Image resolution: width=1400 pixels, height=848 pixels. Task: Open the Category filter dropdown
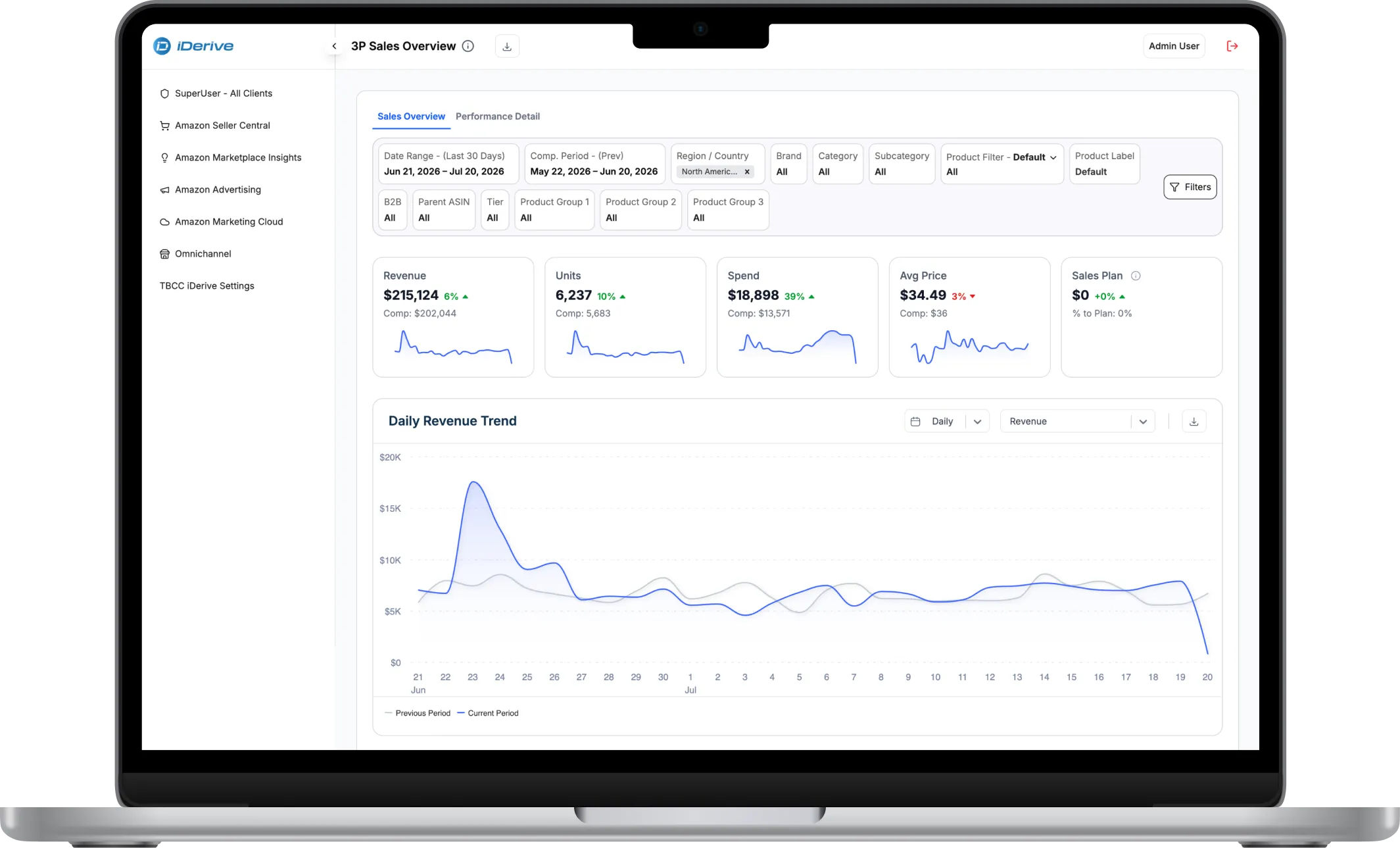pyautogui.click(x=838, y=164)
